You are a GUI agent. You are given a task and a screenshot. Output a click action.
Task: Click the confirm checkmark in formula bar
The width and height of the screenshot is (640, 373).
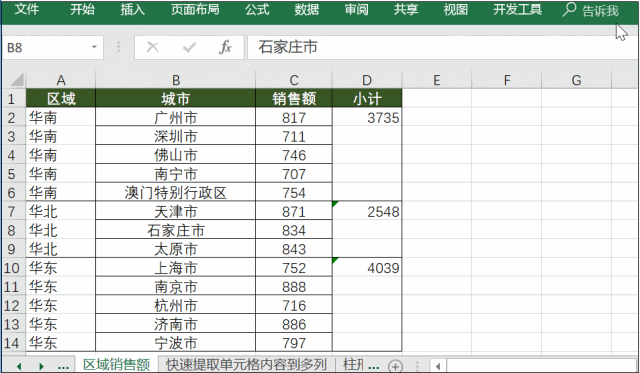(x=189, y=48)
